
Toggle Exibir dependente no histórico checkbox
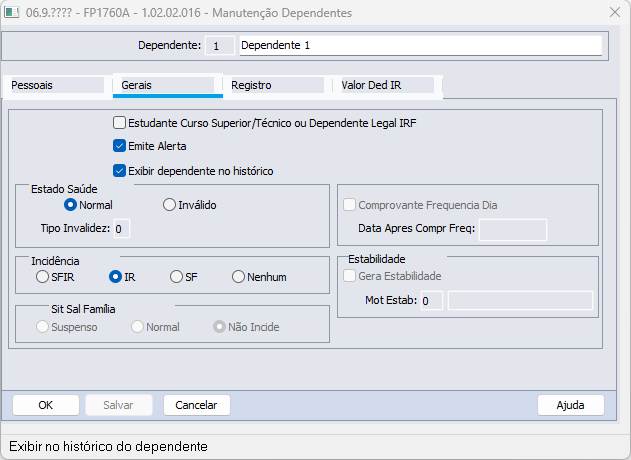click(x=119, y=171)
